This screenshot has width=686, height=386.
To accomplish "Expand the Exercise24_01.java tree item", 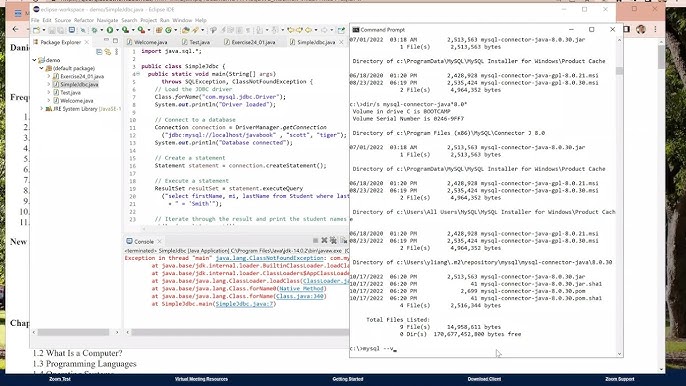I will click(49, 76).
